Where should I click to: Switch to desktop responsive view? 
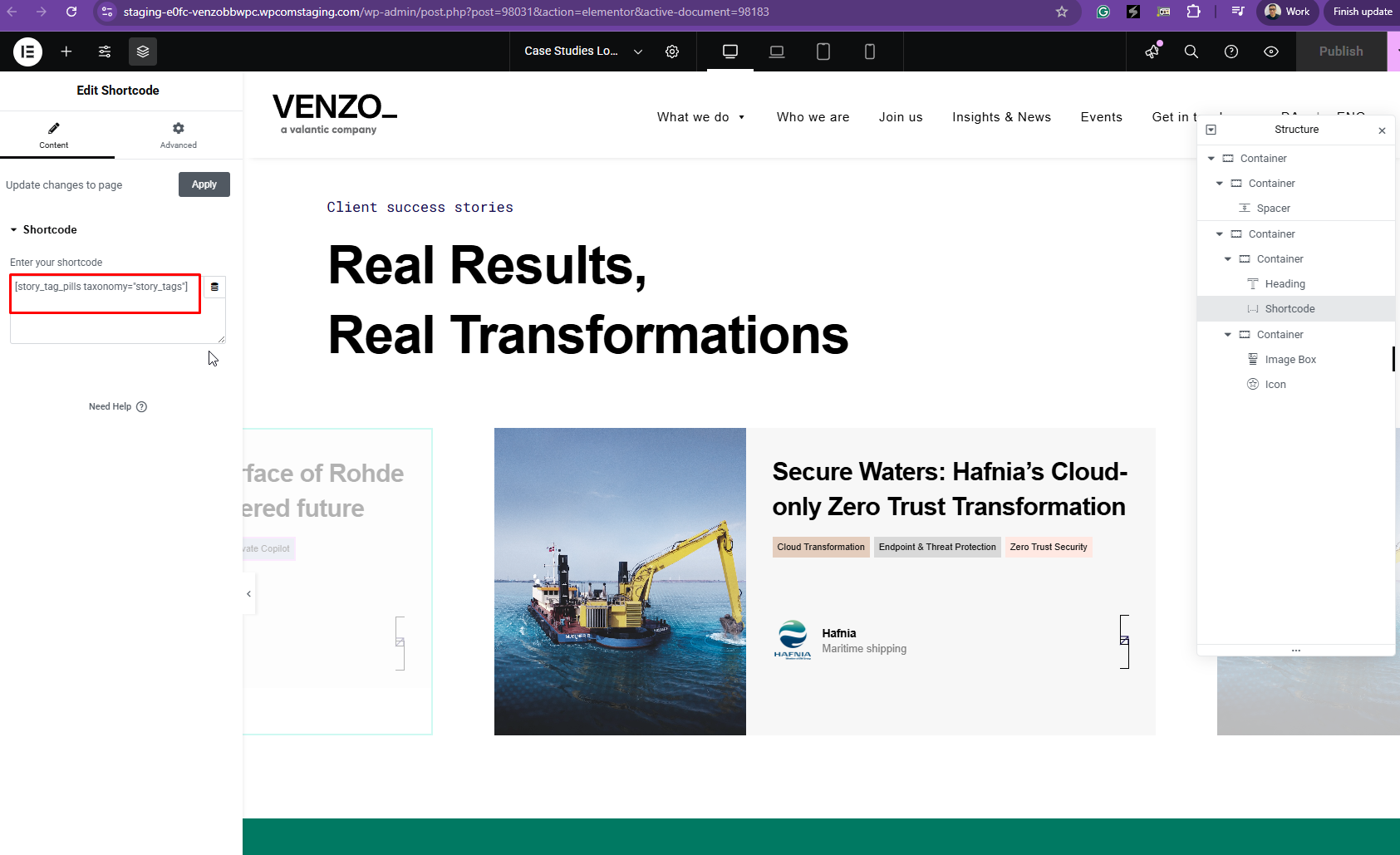(x=730, y=52)
